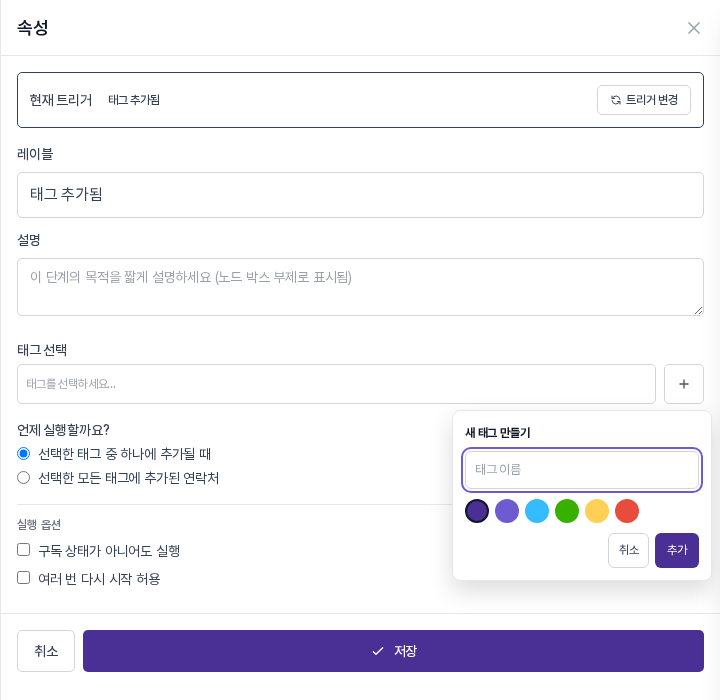Screen dimensions: 720x700
Task: Click the 설명 textarea resize handle
Action: coord(698,311)
